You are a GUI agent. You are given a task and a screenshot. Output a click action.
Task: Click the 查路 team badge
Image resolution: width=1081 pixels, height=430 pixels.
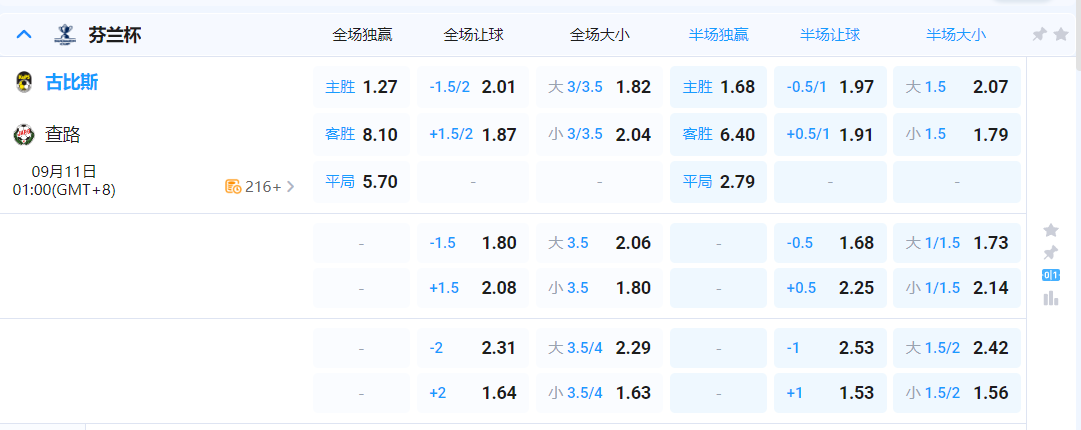pos(24,135)
